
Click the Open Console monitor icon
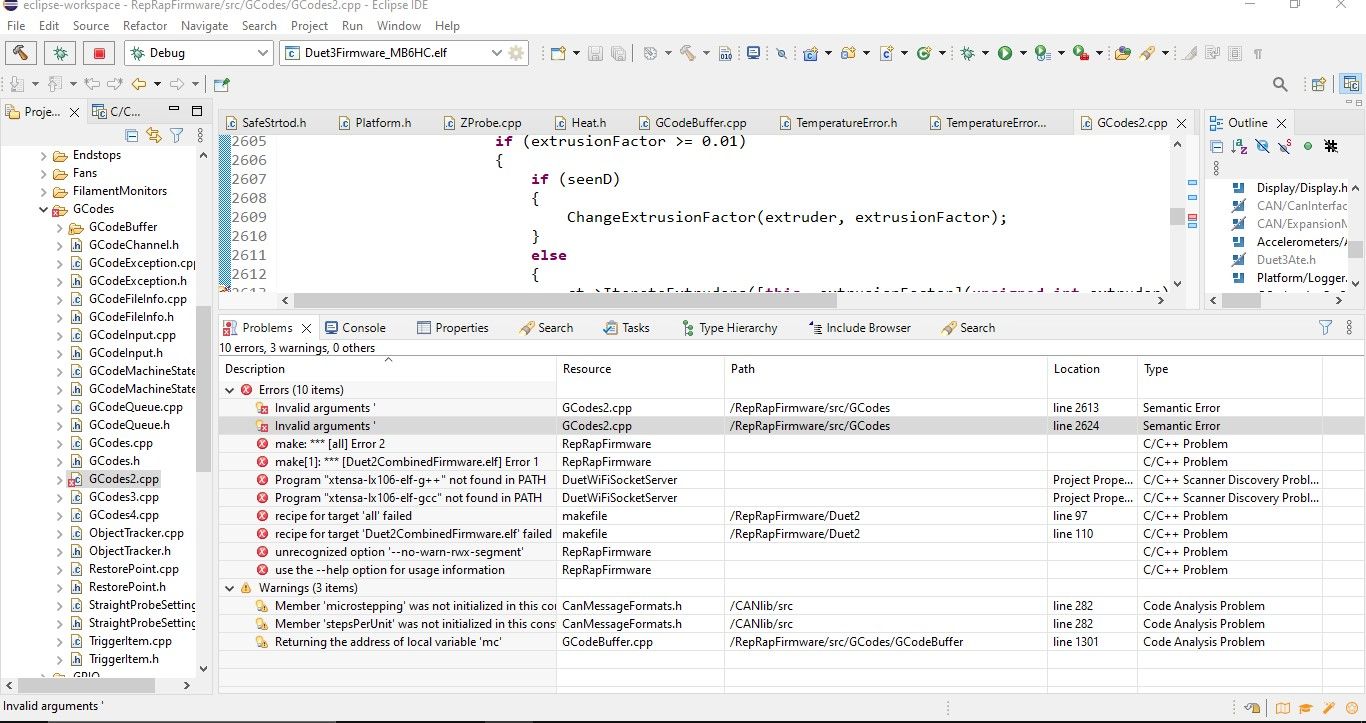[754, 53]
